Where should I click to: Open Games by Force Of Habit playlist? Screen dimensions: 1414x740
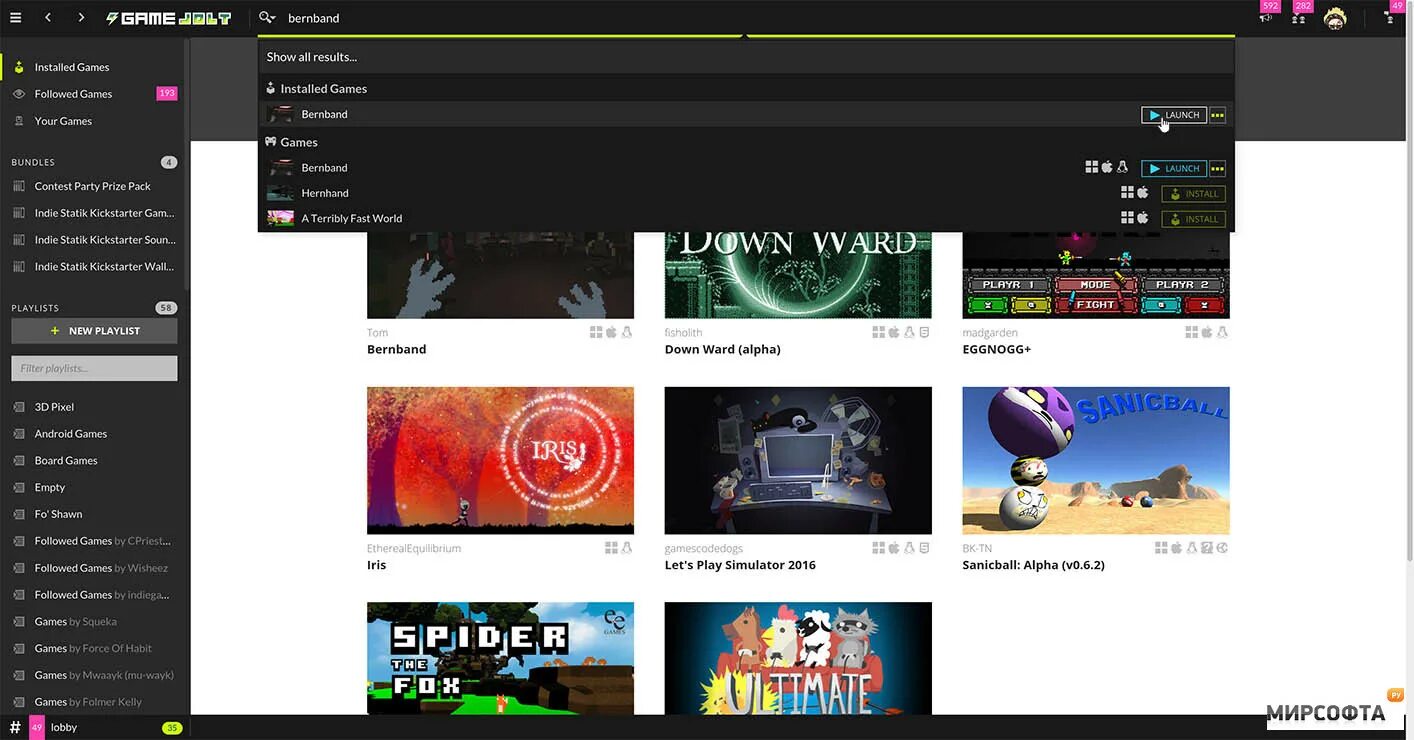95,648
